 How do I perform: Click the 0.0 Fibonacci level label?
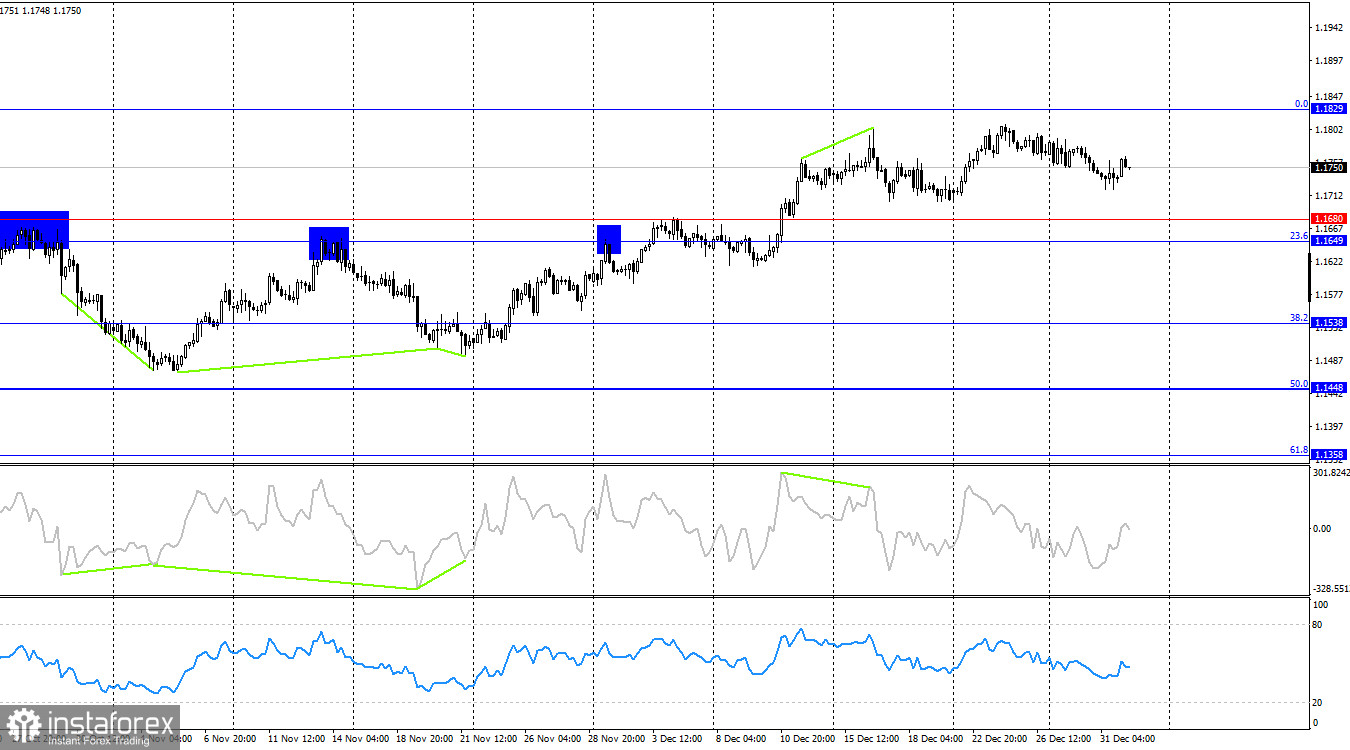(x=1301, y=104)
